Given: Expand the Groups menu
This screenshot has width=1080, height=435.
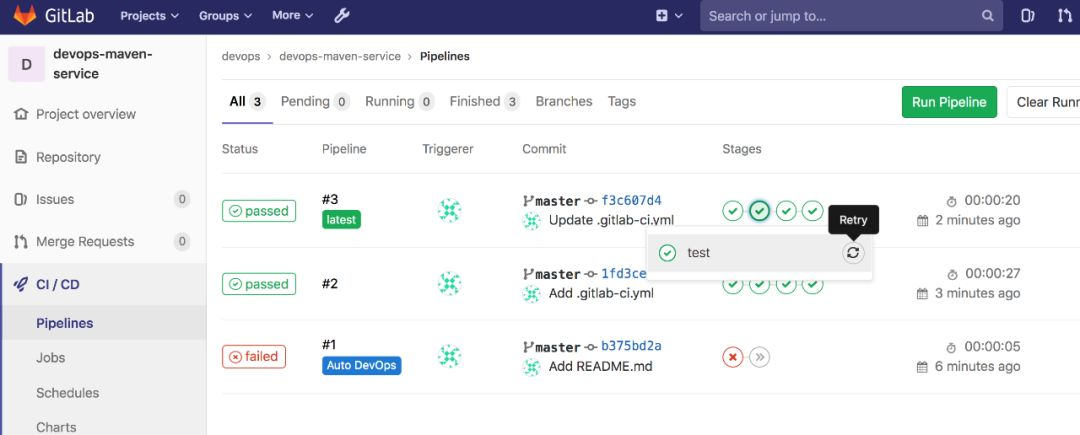Looking at the screenshot, I should [x=225, y=15].
